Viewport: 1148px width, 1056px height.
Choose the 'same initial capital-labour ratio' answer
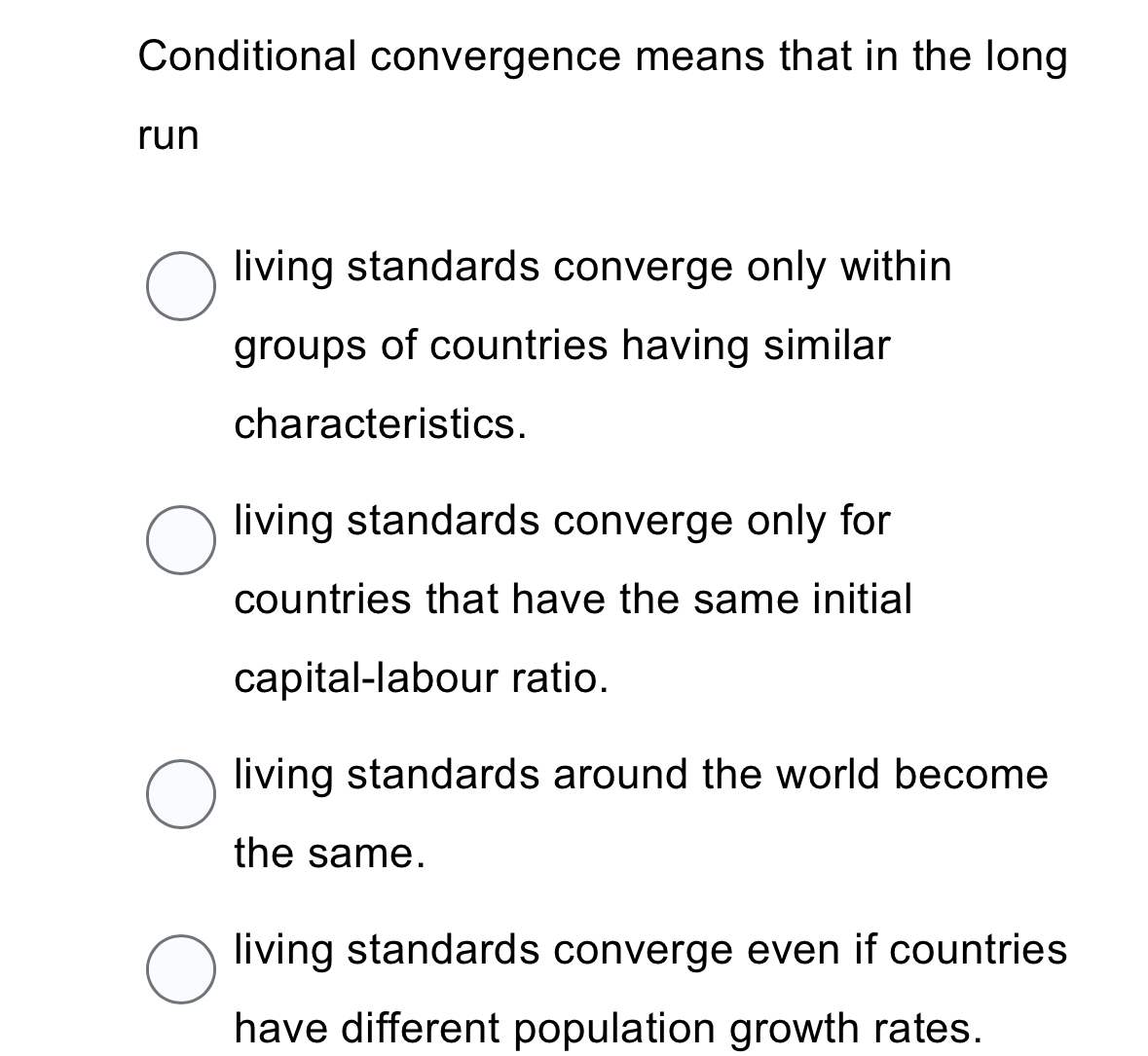[x=183, y=539]
